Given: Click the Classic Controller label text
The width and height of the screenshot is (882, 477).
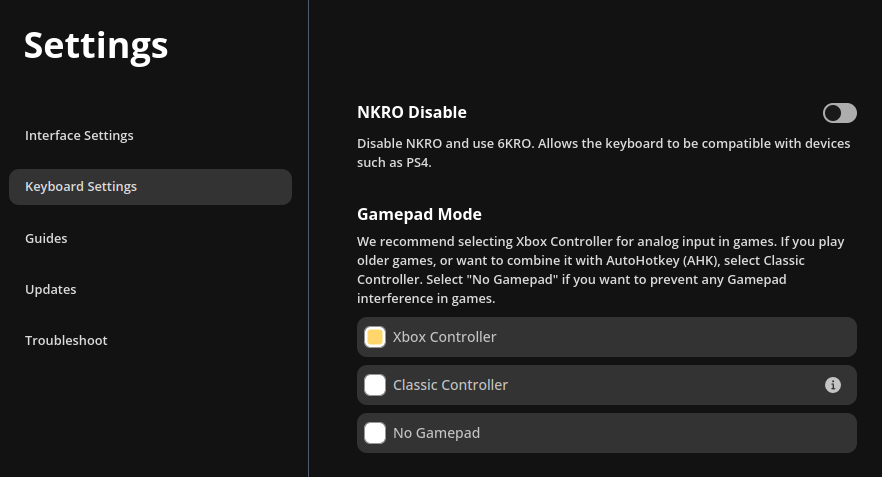Looking at the screenshot, I should [x=450, y=385].
